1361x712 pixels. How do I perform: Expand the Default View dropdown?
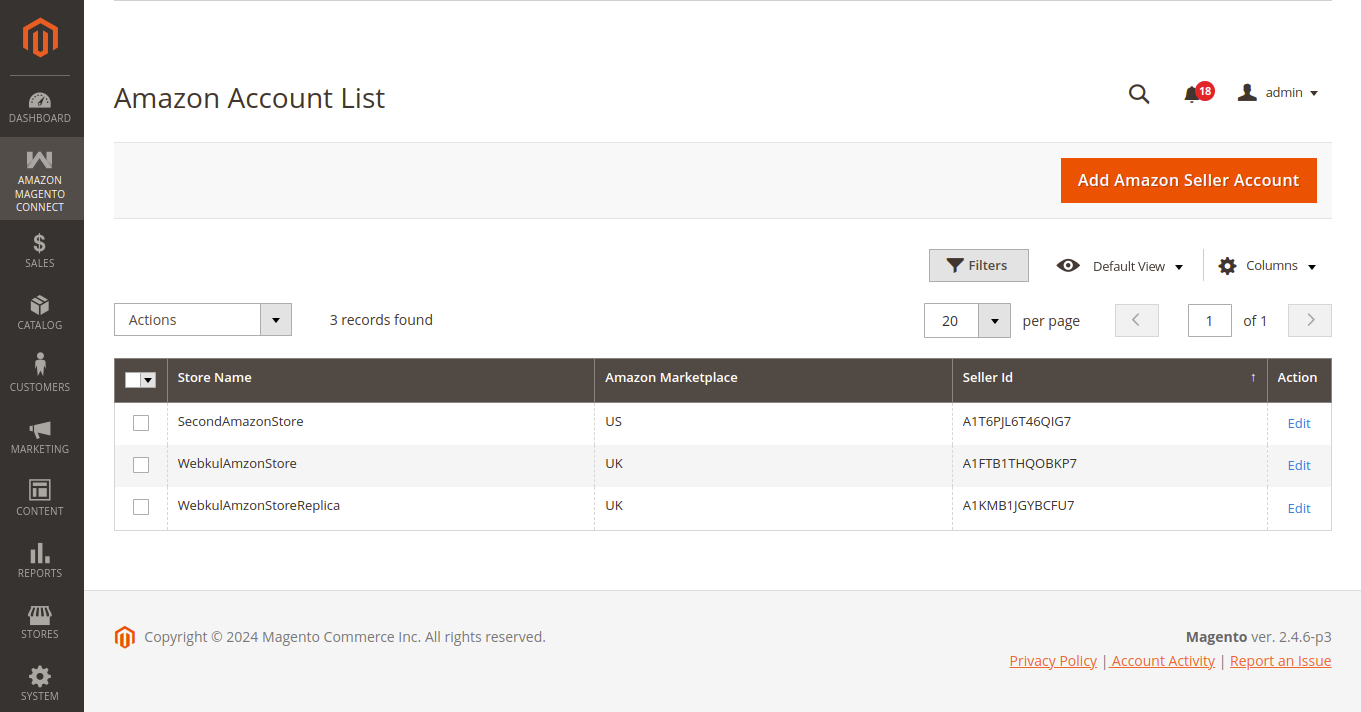click(x=1120, y=266)
